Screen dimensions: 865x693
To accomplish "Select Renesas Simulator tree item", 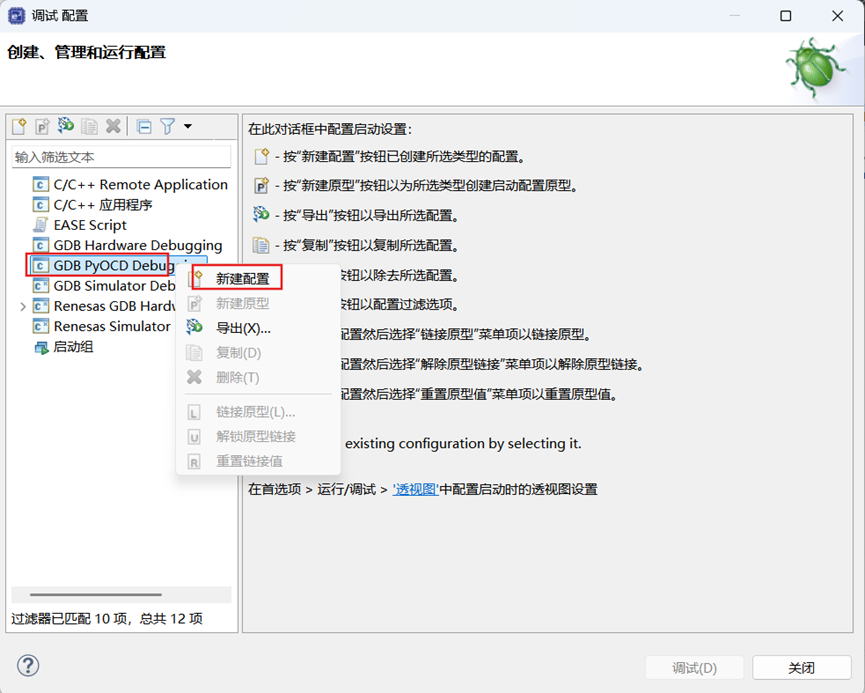I will click(102, 326).
